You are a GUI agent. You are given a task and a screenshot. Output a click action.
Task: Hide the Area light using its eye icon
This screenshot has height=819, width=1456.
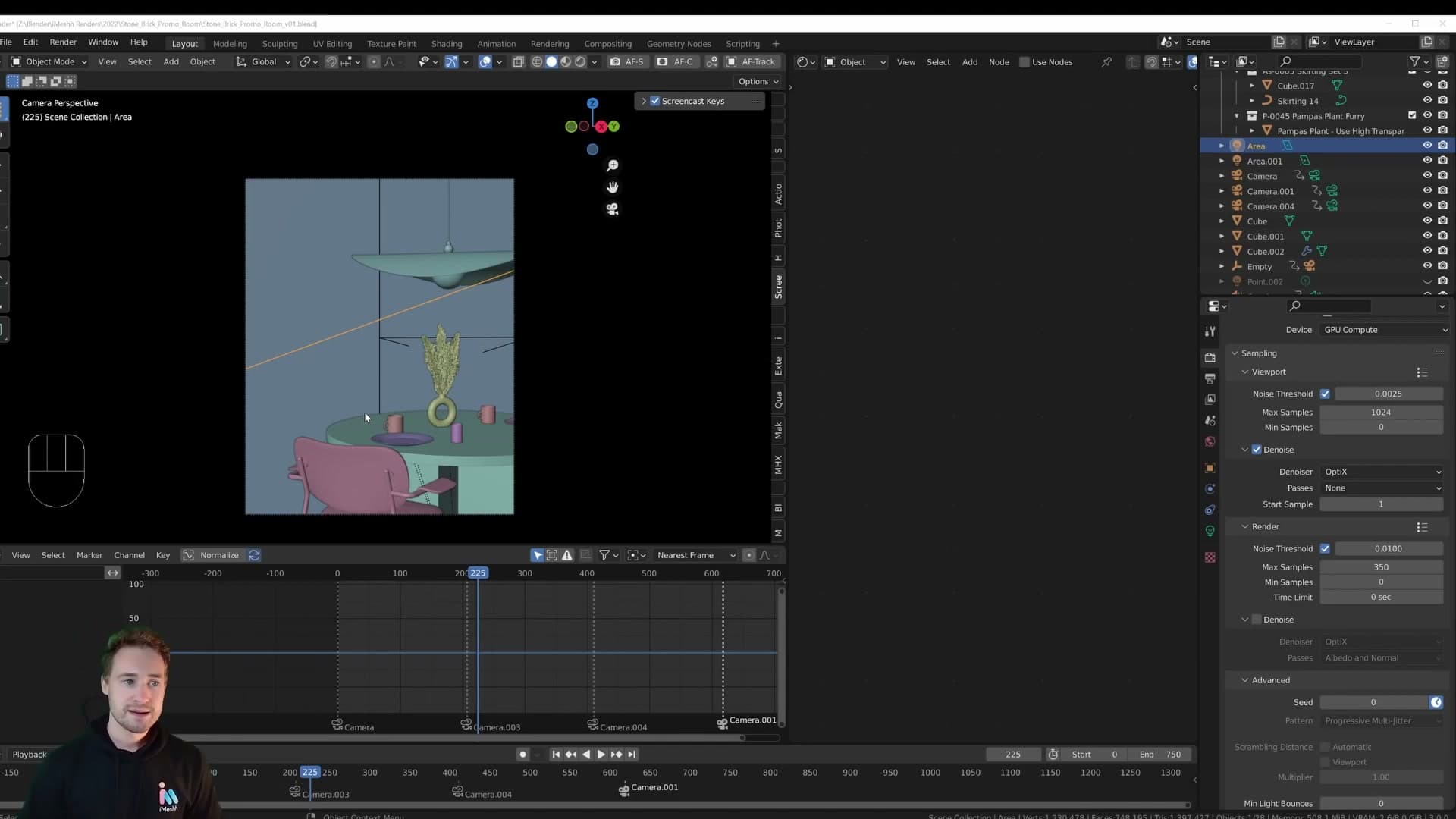(1427, 146)
